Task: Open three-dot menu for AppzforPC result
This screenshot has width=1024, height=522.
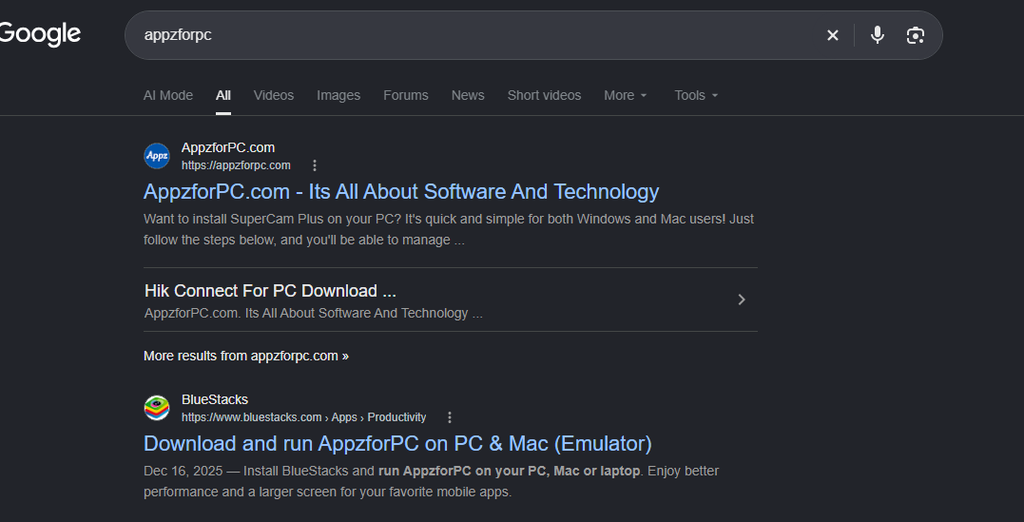Action: click(314, 165)
